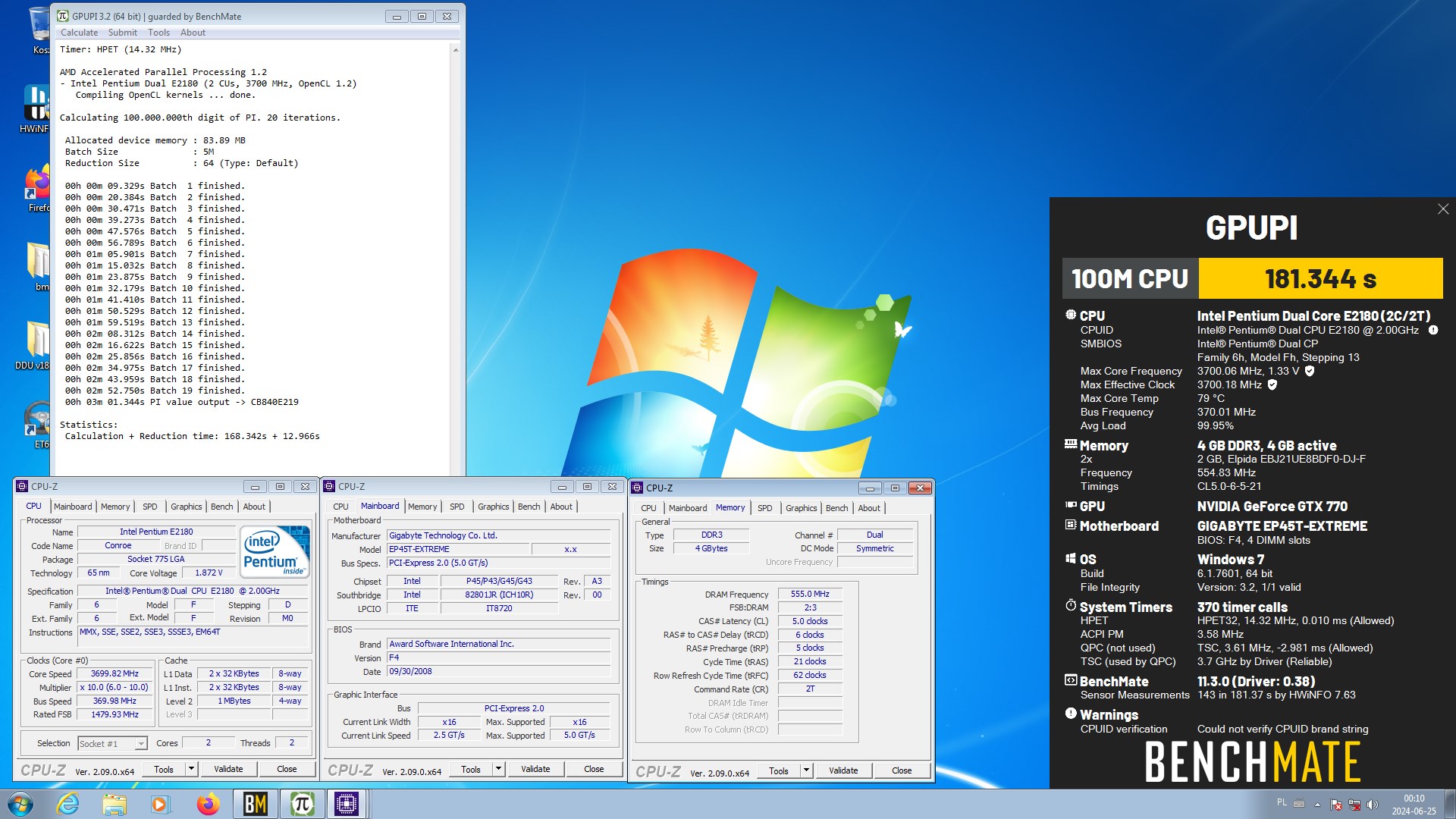Viewport: 1456px width, 819px height.
Task: Open Bench tab in the right CPU-Z window
Action: tap(836, 508)
